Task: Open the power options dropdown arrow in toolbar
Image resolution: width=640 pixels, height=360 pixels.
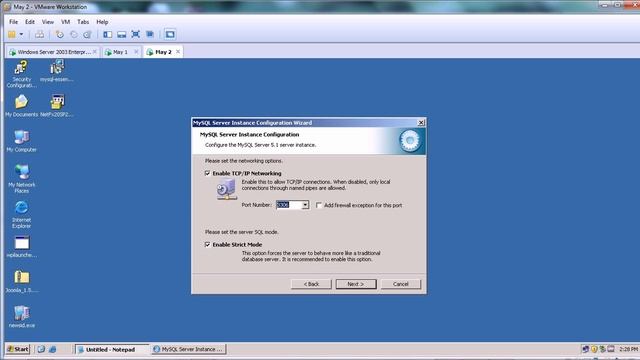Action: click(x=21, y=34)
